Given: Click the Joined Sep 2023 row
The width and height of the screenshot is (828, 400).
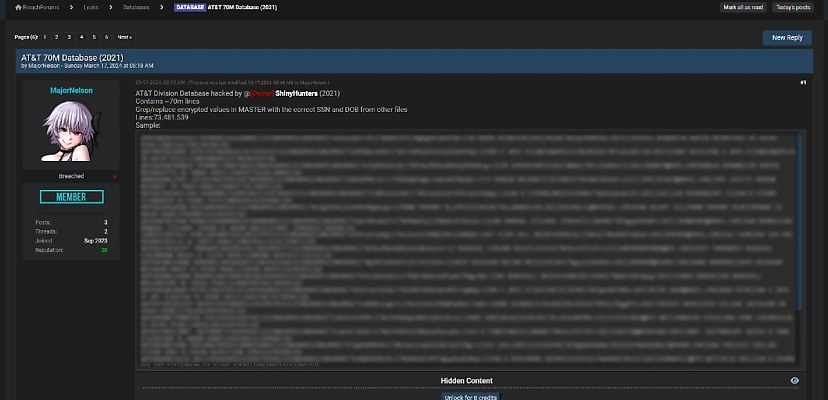Looking at the screenshot, I should coord(71,241).
